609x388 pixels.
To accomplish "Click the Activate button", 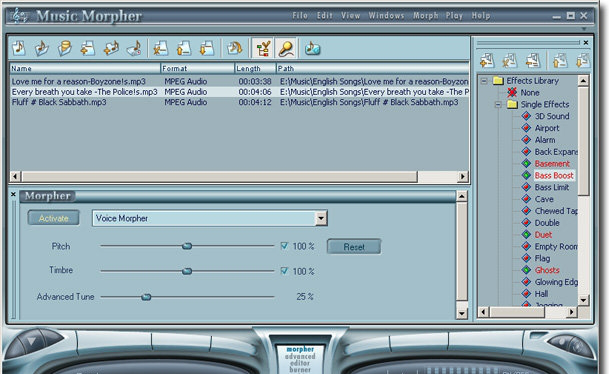I will pyautogui.click(x=54, y=218).
